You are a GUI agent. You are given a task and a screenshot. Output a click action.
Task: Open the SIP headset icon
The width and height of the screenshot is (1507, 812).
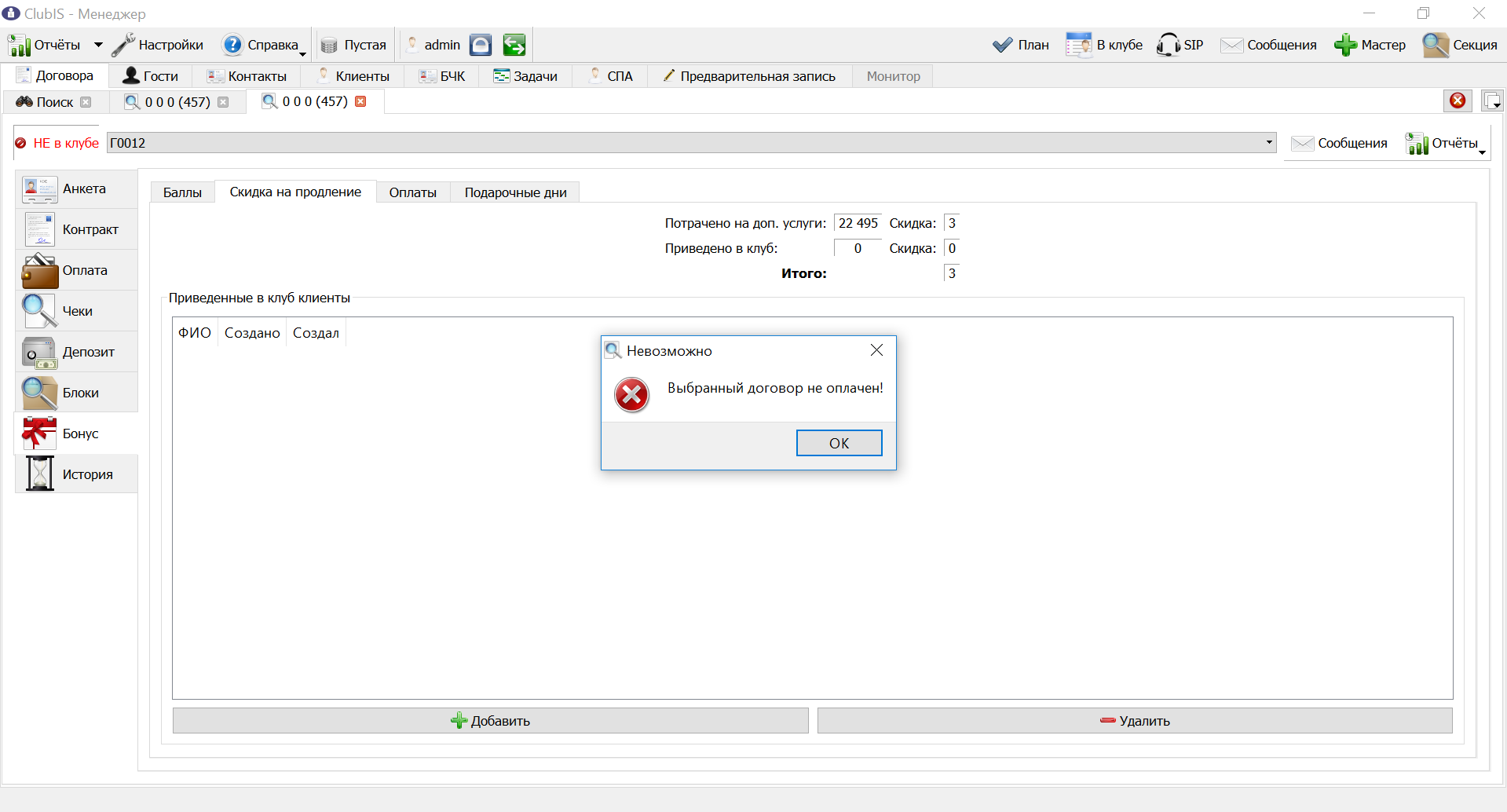tap(1168, 45)
